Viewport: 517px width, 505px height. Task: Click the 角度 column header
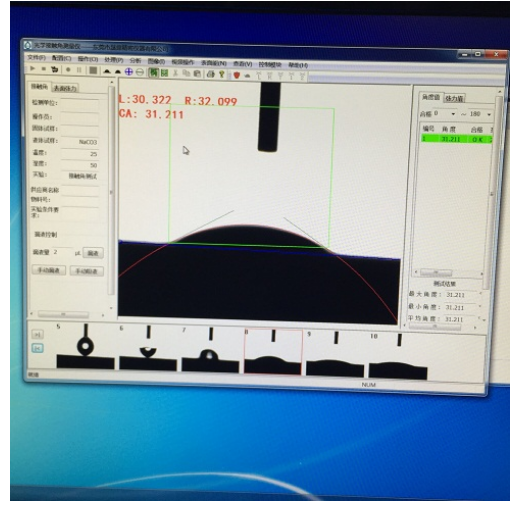click(x=449, y=129)
